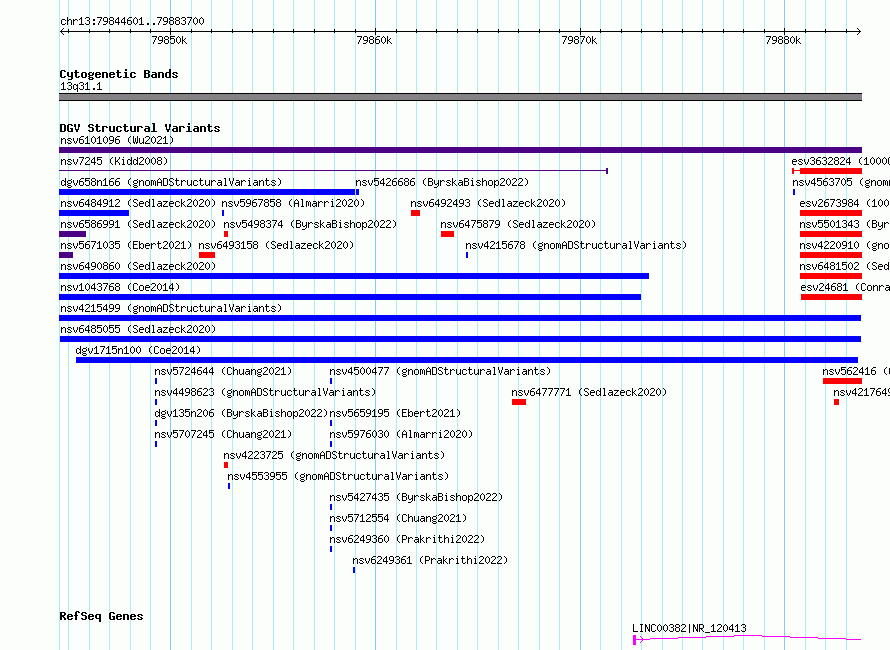
Task: Click the RefSeq Genes track title
Action: tap(101, 616)
